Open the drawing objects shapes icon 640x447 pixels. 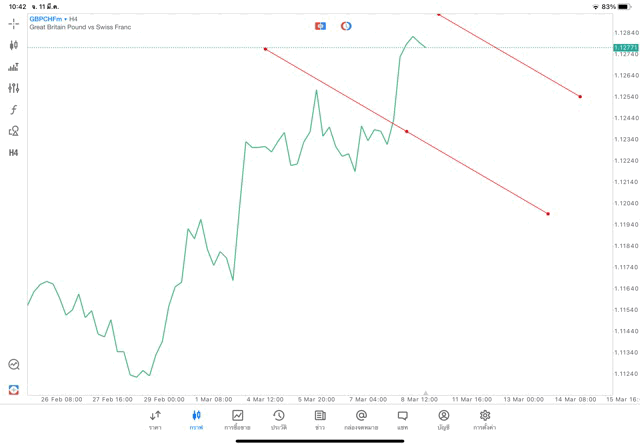point(14,131)
